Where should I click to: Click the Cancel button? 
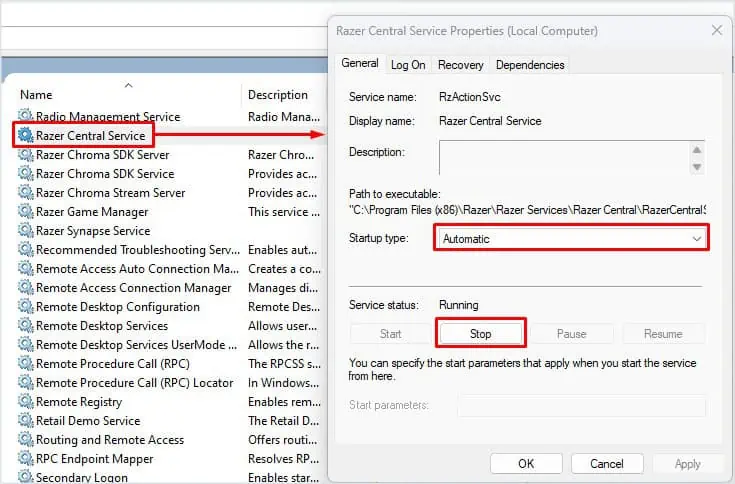[x=607, y=464]
